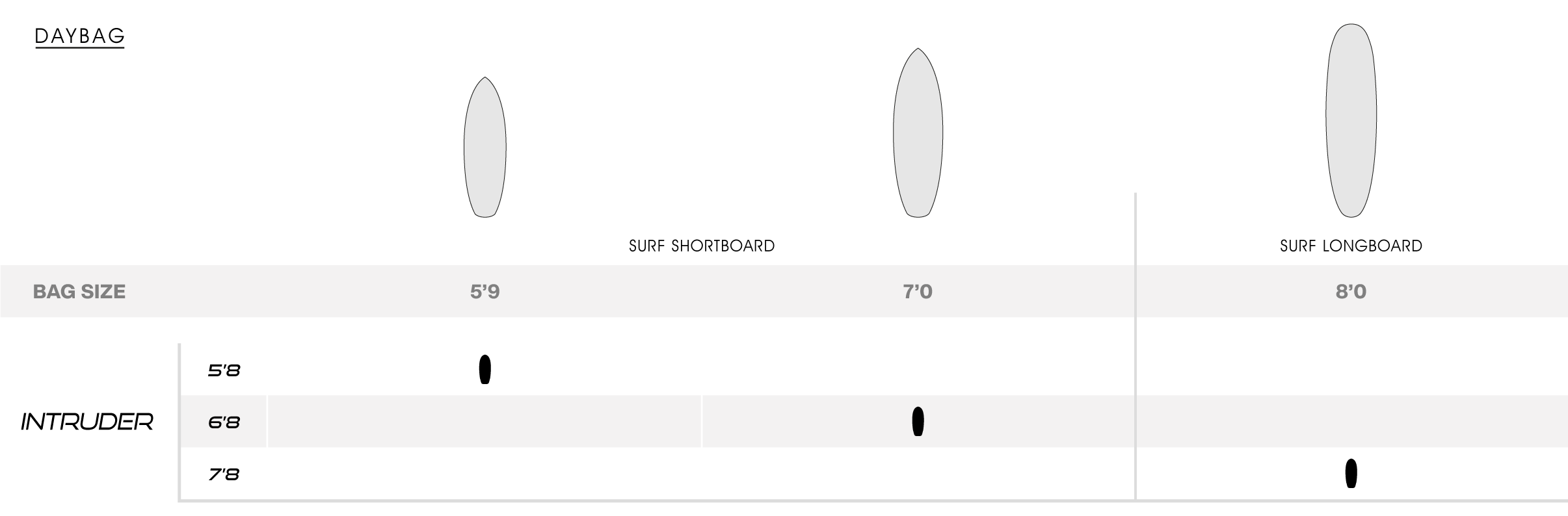Click empty 5'9 cell in 6'8 row
Screen dimensions: 1568x516
tap(485, 421)
